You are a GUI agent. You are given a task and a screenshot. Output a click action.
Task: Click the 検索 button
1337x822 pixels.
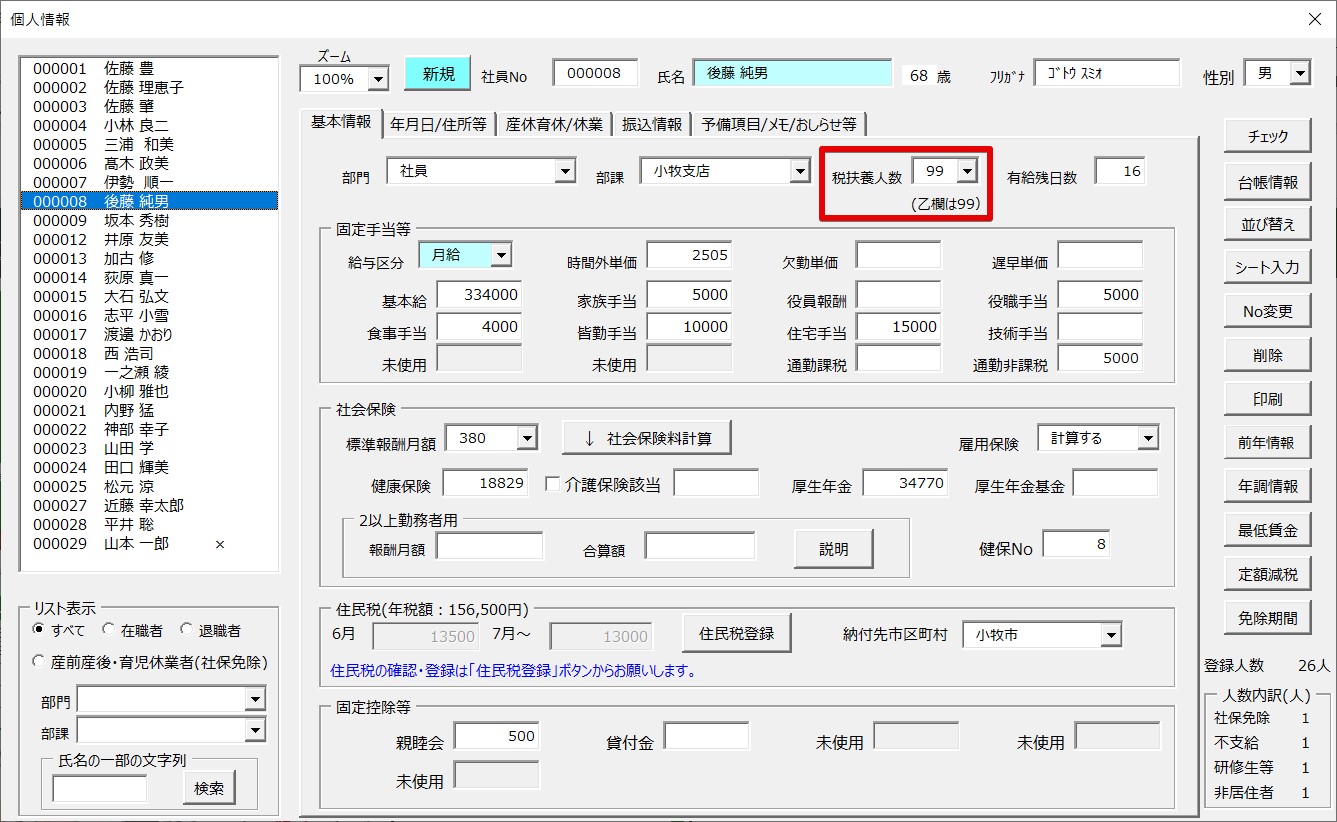pyautogui.click(x=209, y=788)
